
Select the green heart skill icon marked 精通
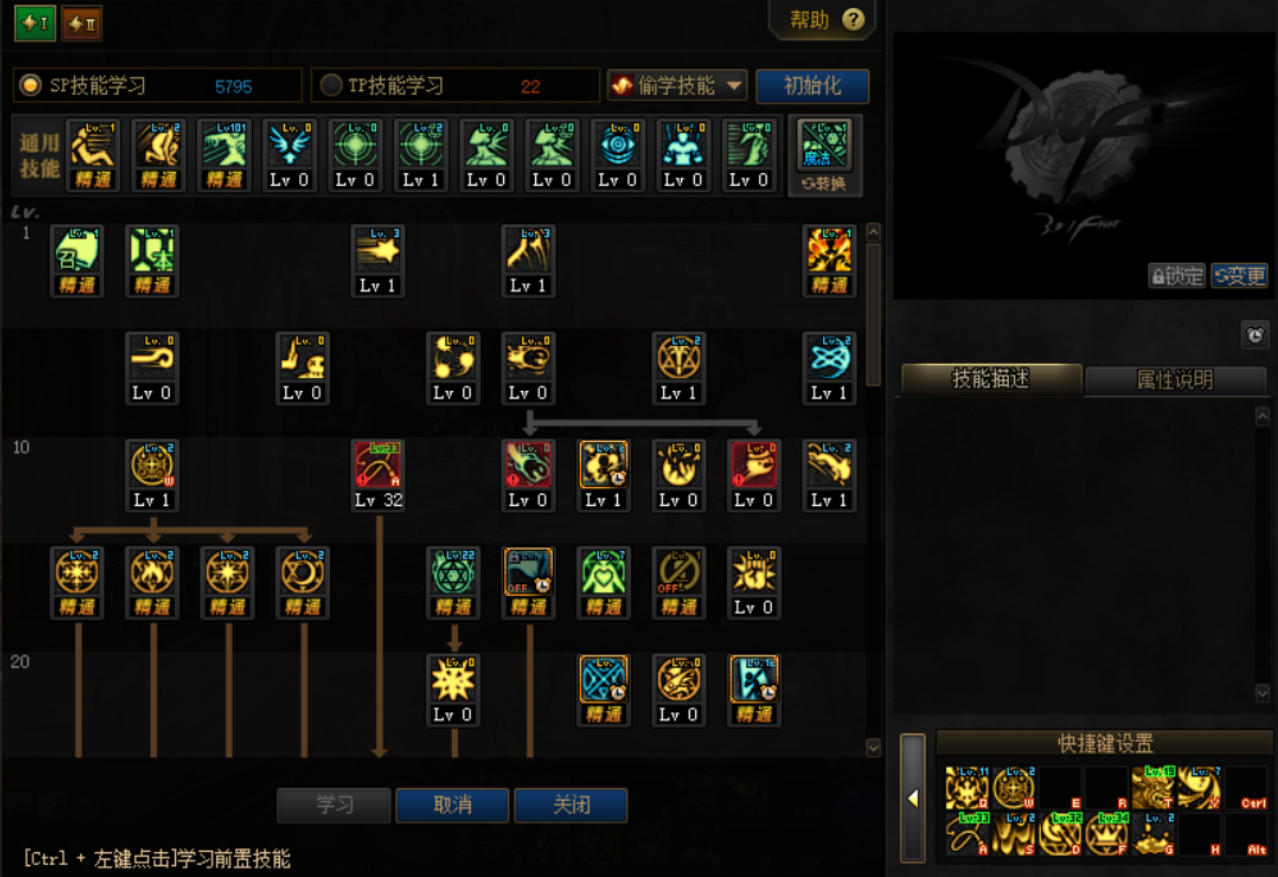coord(604,573)
